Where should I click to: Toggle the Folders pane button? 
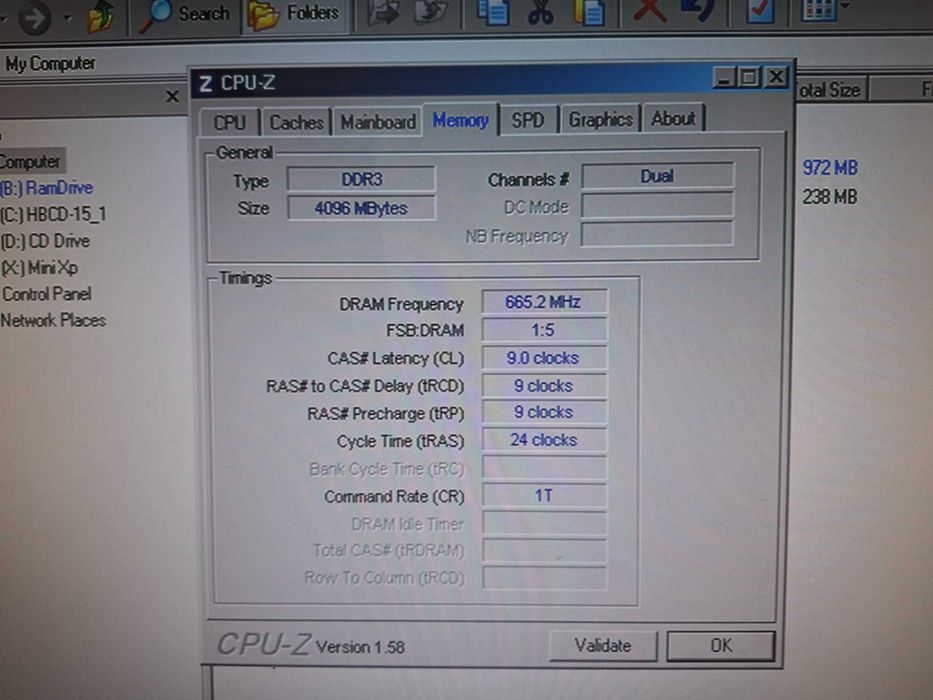(293, 15)
